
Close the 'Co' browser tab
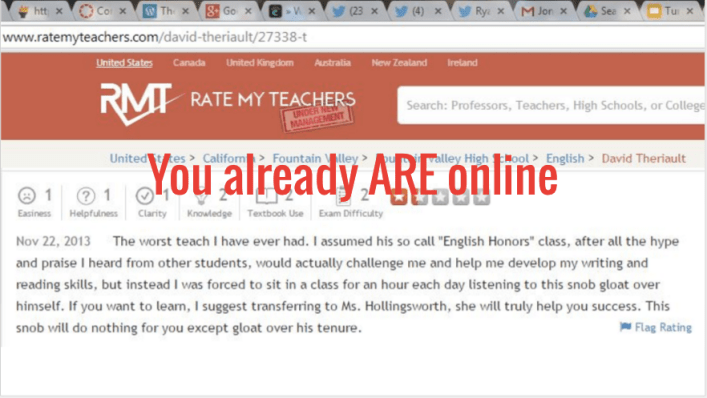[x=122, y=11]
